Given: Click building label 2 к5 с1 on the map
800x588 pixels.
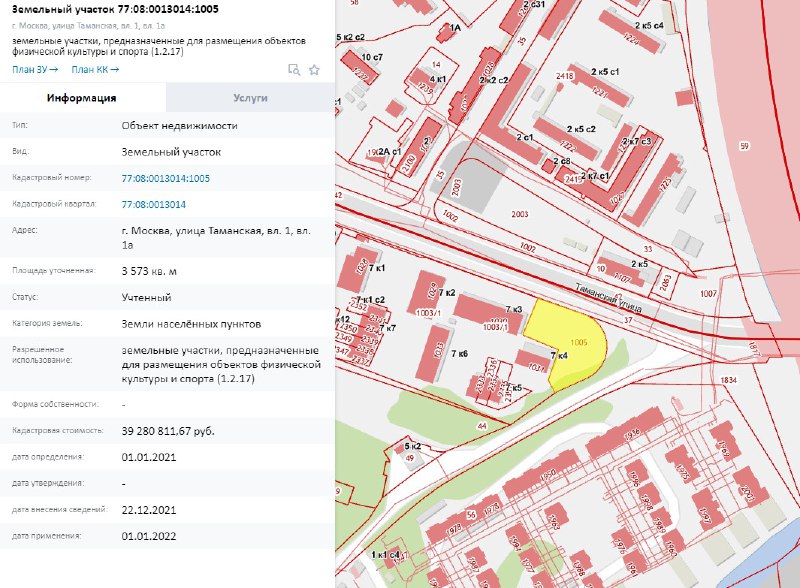Looking at the screenshot, I should tap(605, 72).
